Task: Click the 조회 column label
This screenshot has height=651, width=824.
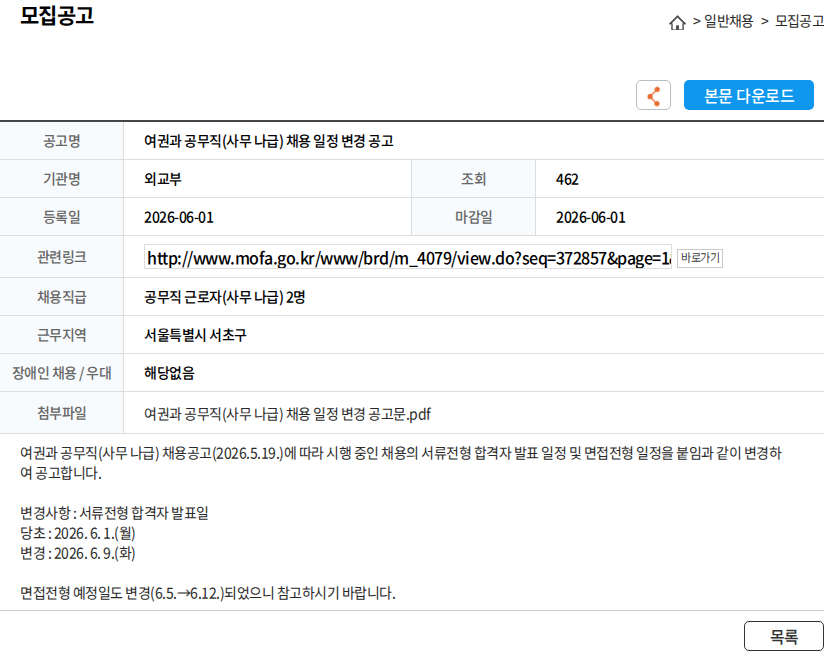Action: pos(473,179)
